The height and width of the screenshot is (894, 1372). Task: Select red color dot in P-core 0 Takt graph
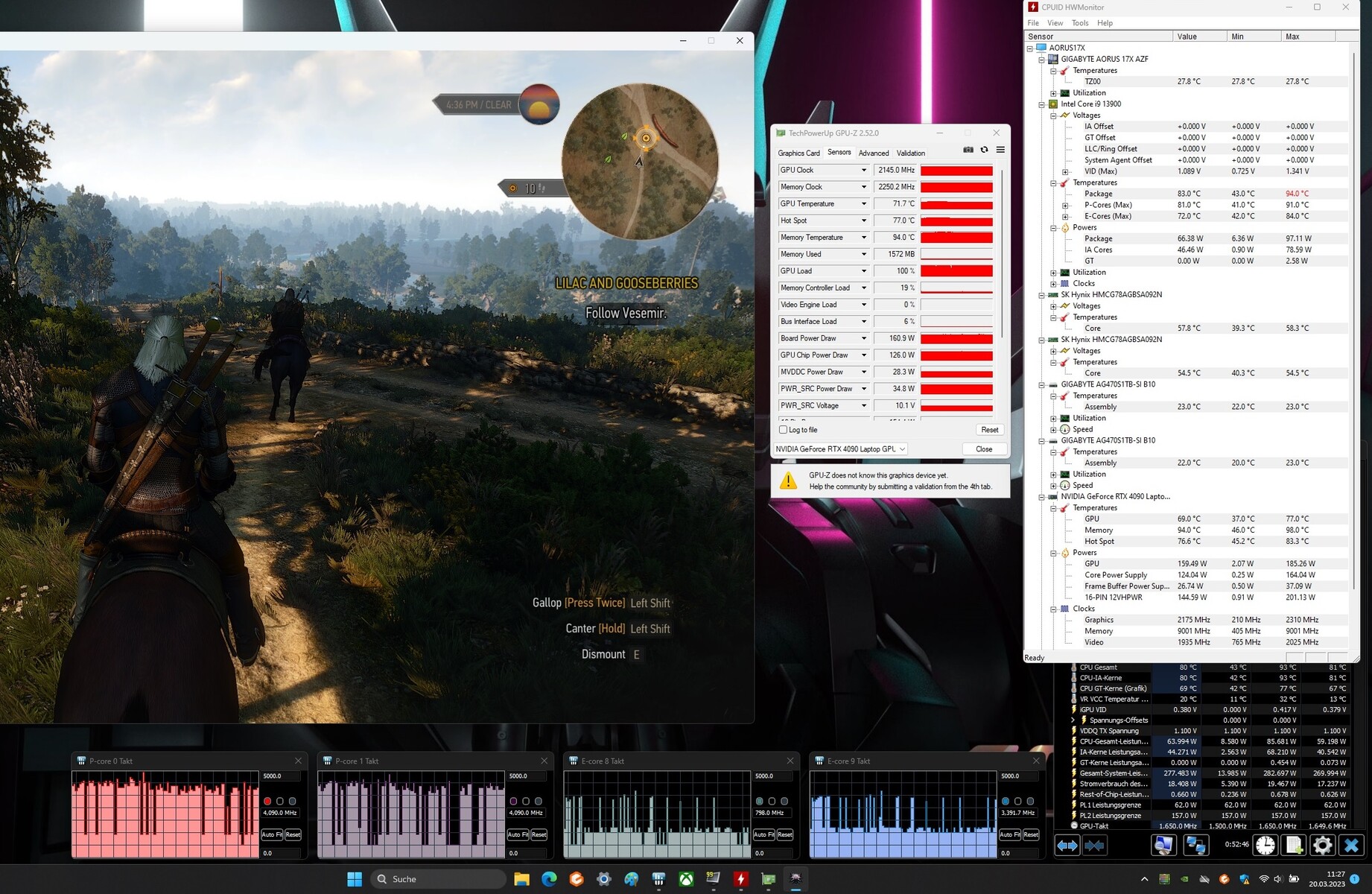click(267, 802)
